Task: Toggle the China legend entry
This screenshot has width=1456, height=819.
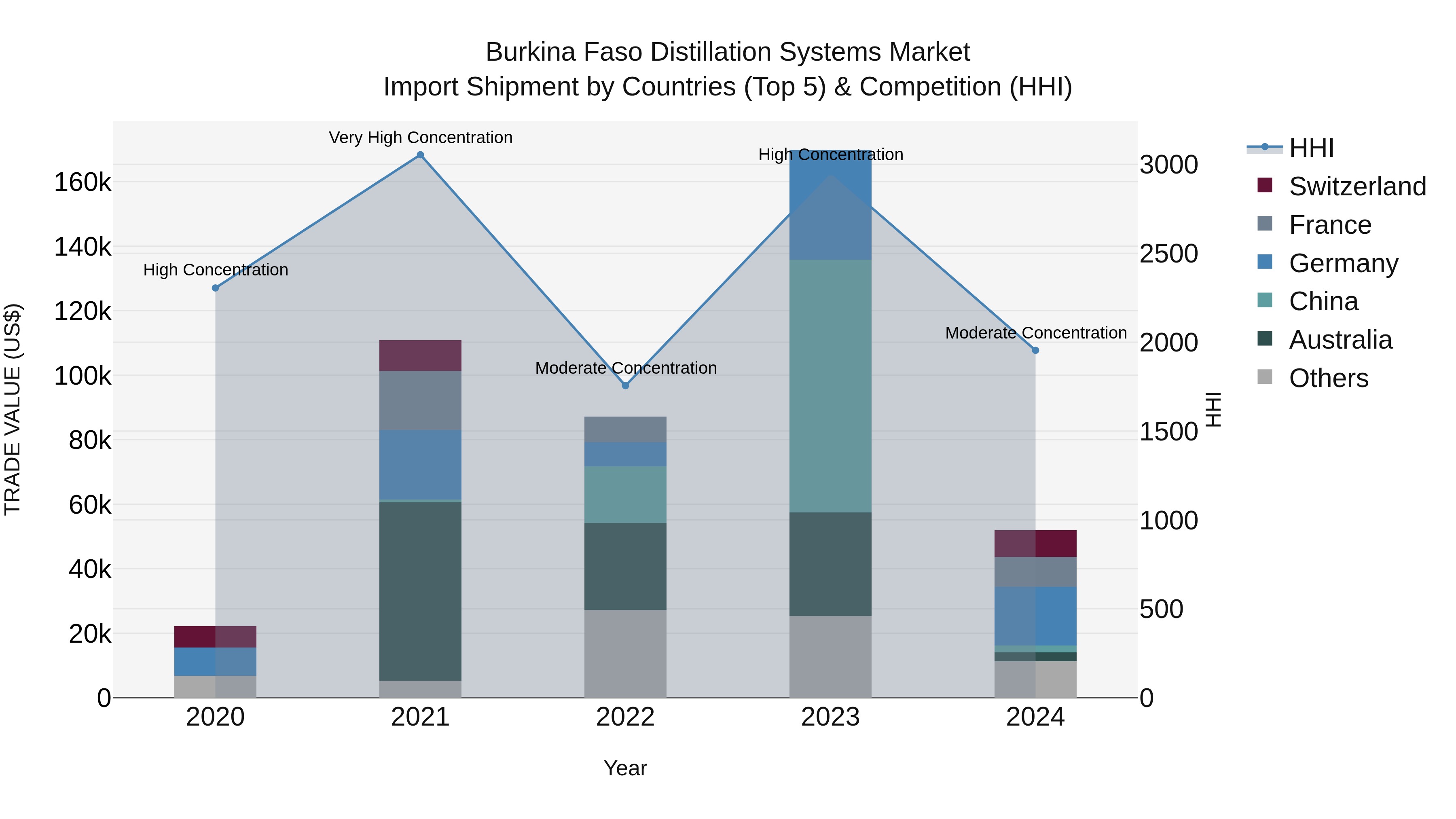Action: tap(1307, 301)
